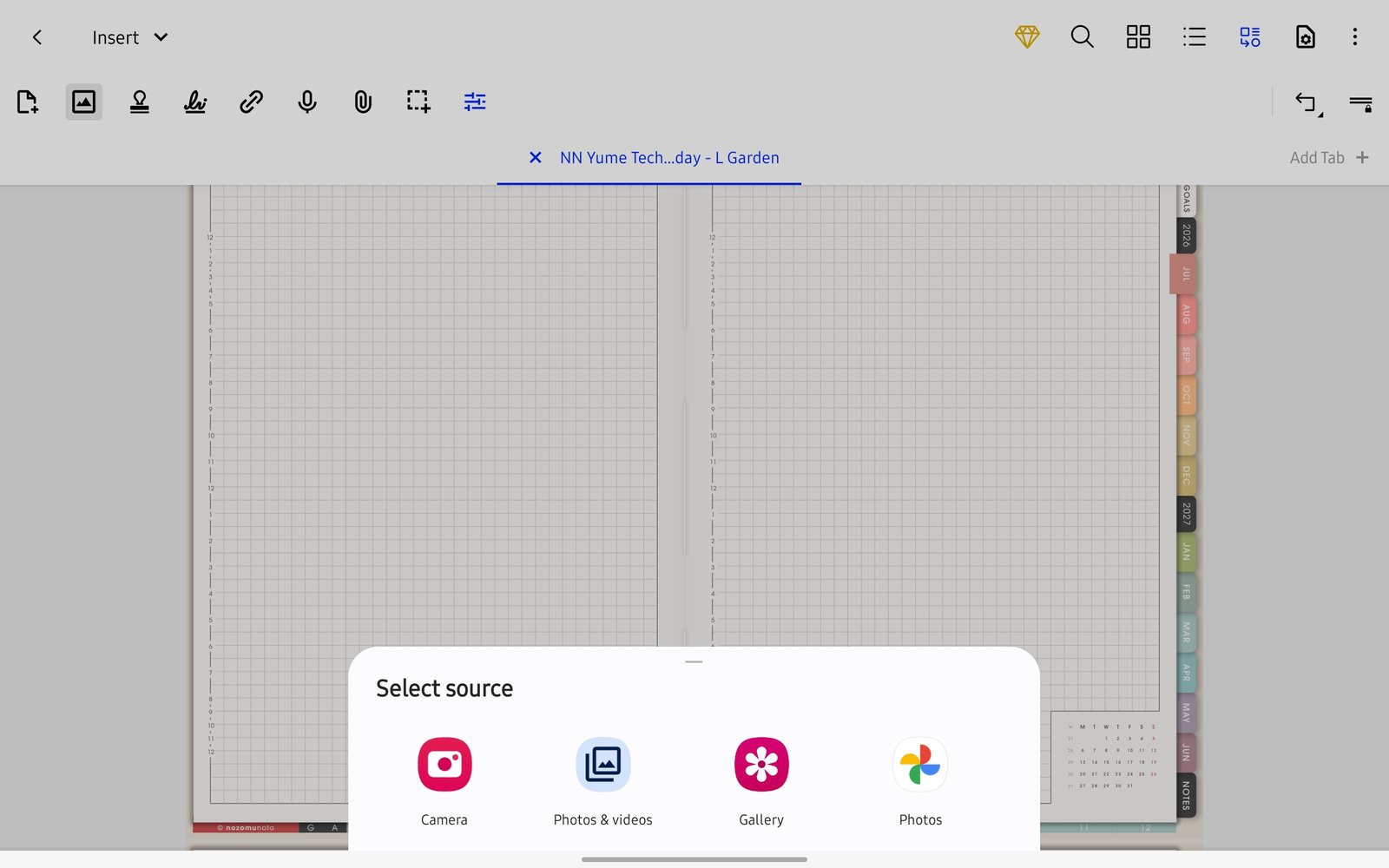Open the SEP month tab
This screenshot has height=868, width=1389.
(x=1186, y=355)
